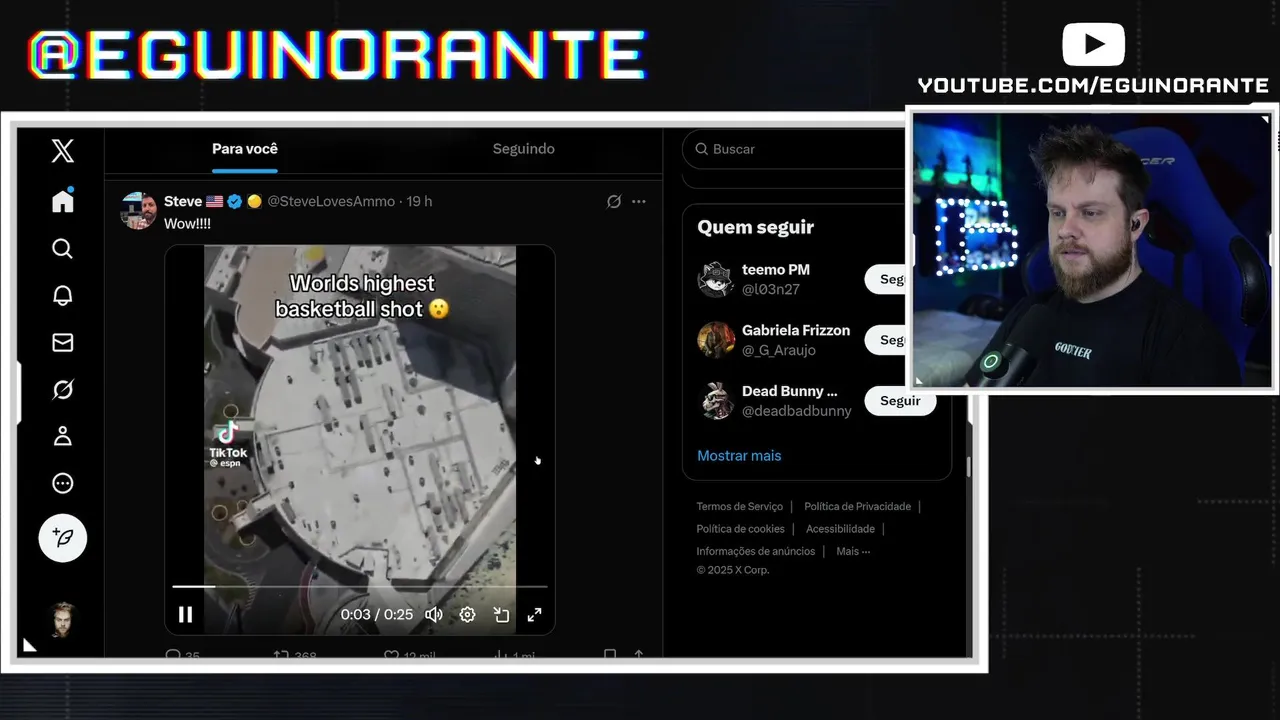Open the account avatar at sidebar bottom
This screenshot has width=1280, height=720.
pos(63,619)
